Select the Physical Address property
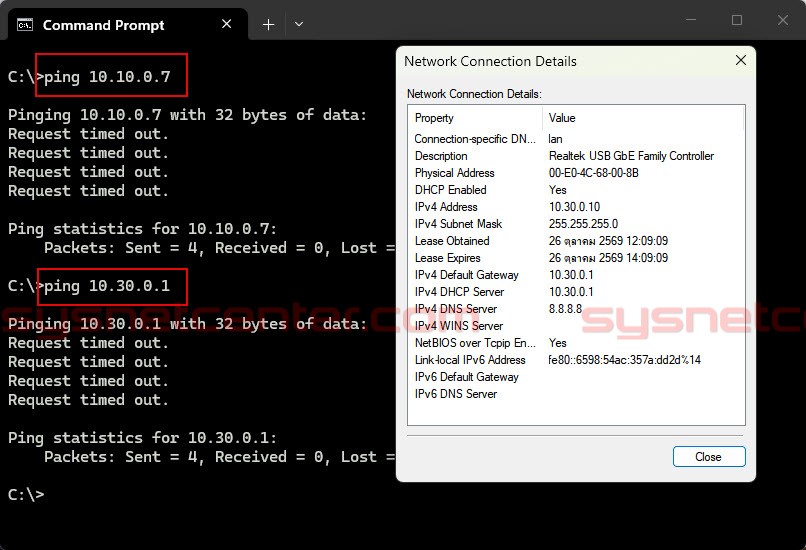The image size is (806, 550). click(x=454, y=173)
